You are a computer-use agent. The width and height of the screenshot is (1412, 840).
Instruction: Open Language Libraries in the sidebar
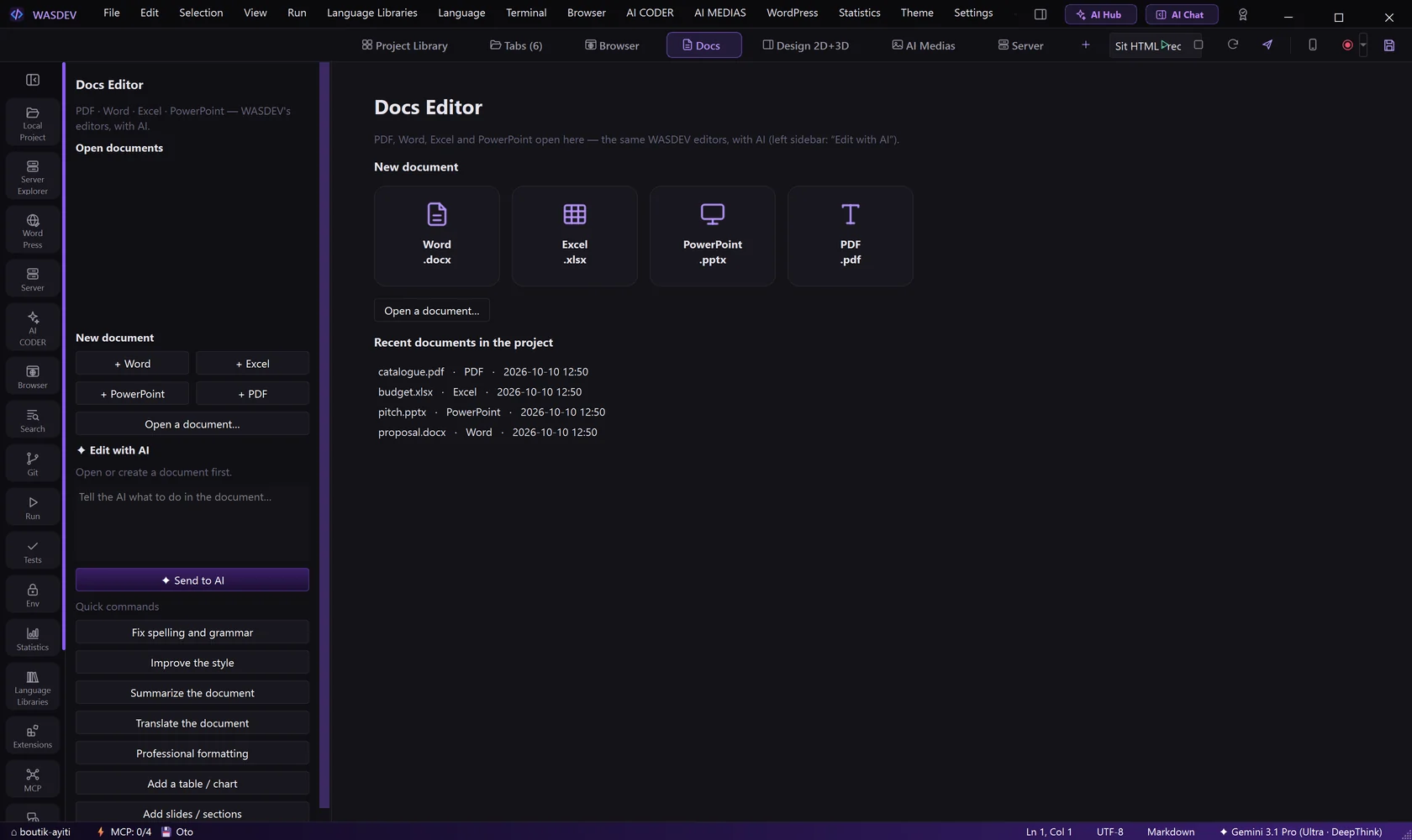point(33,688)
